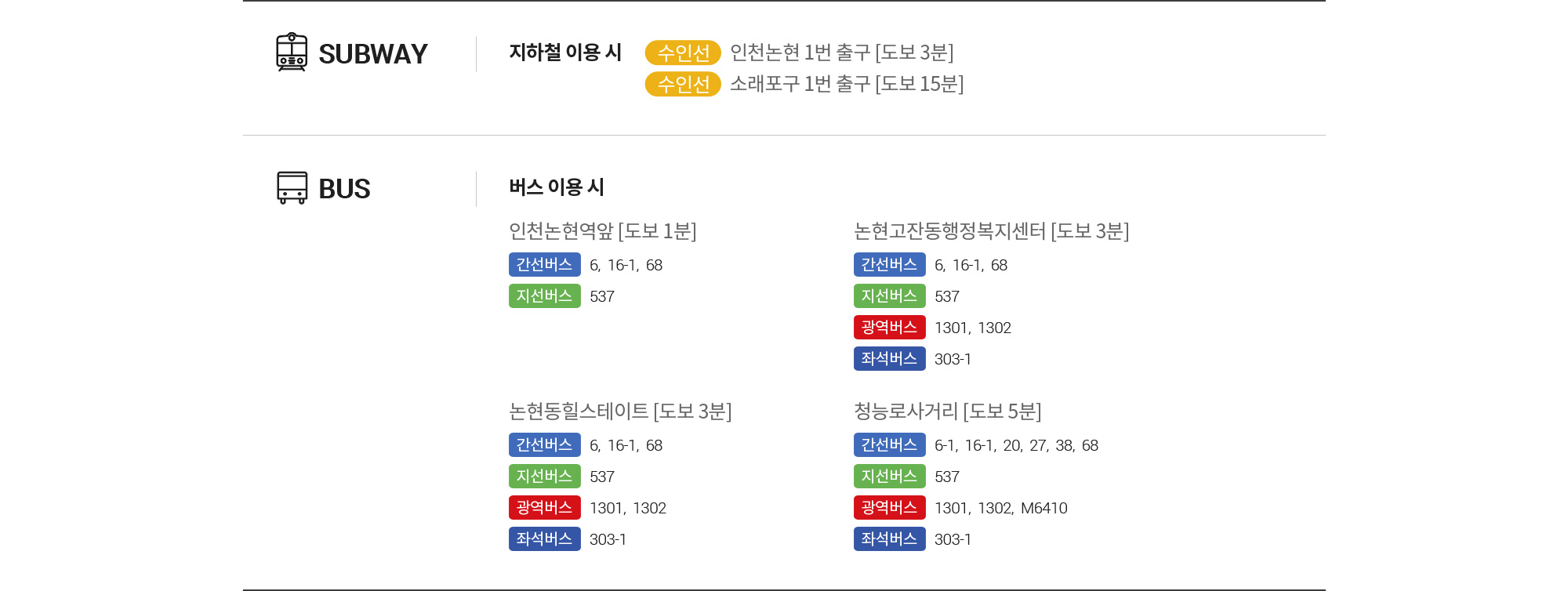The width and height of the screenshot is (1568, 591).
Task: Click the SUBWAY heading
Action: click(x=373, y=54)
